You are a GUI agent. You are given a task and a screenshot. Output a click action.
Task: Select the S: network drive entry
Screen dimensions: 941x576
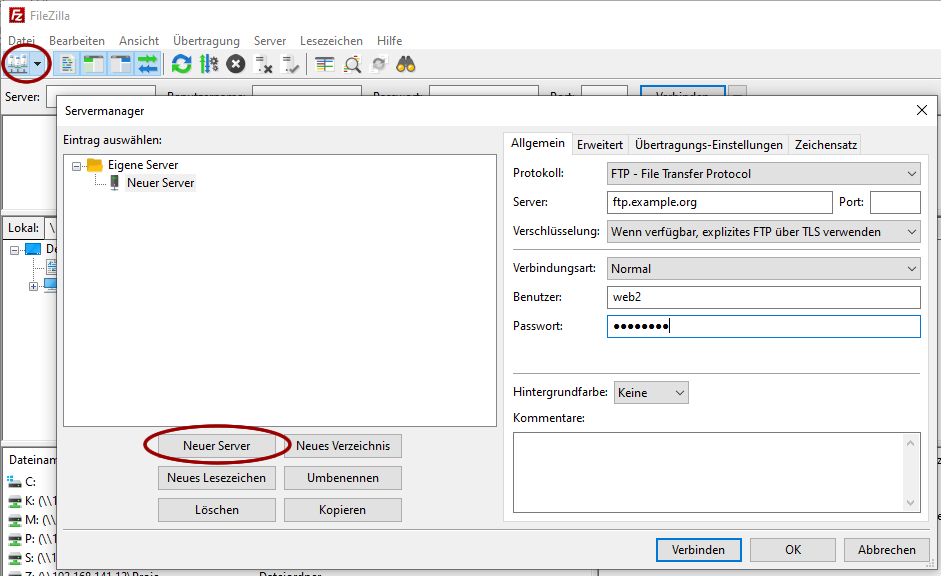pos(31,558)
